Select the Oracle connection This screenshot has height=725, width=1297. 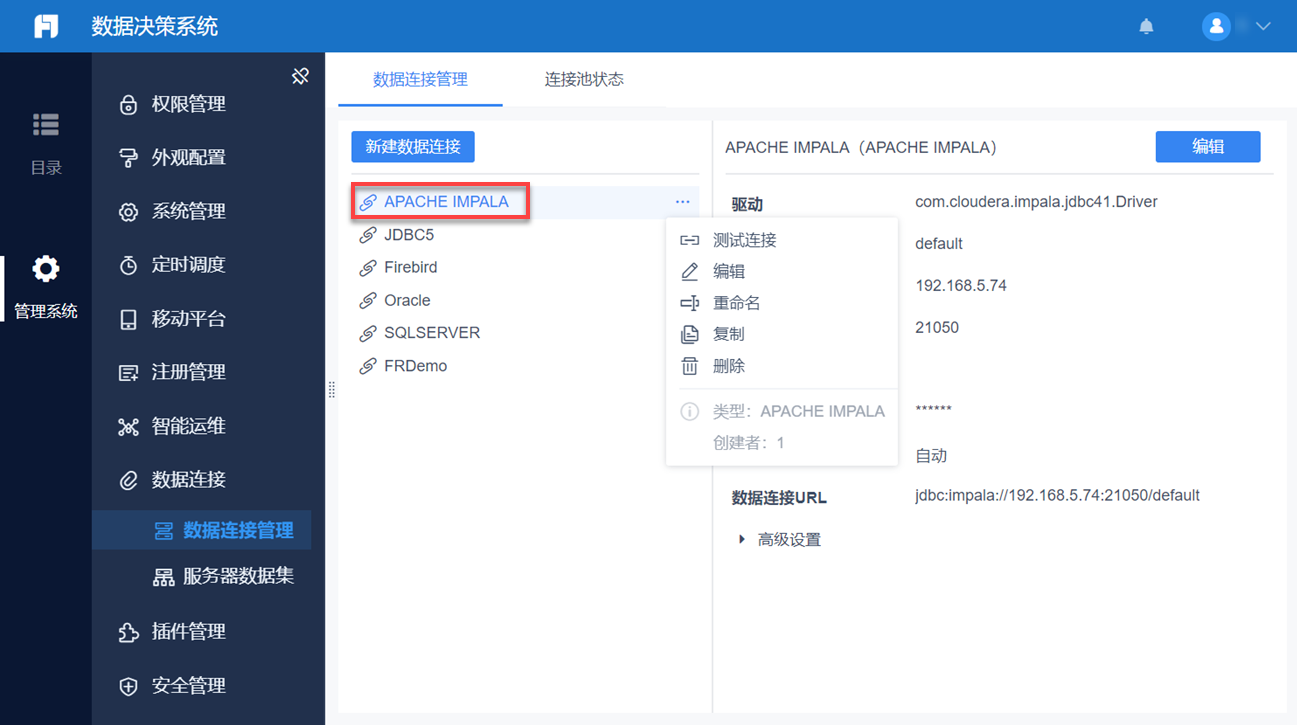(x=407, y=300)
